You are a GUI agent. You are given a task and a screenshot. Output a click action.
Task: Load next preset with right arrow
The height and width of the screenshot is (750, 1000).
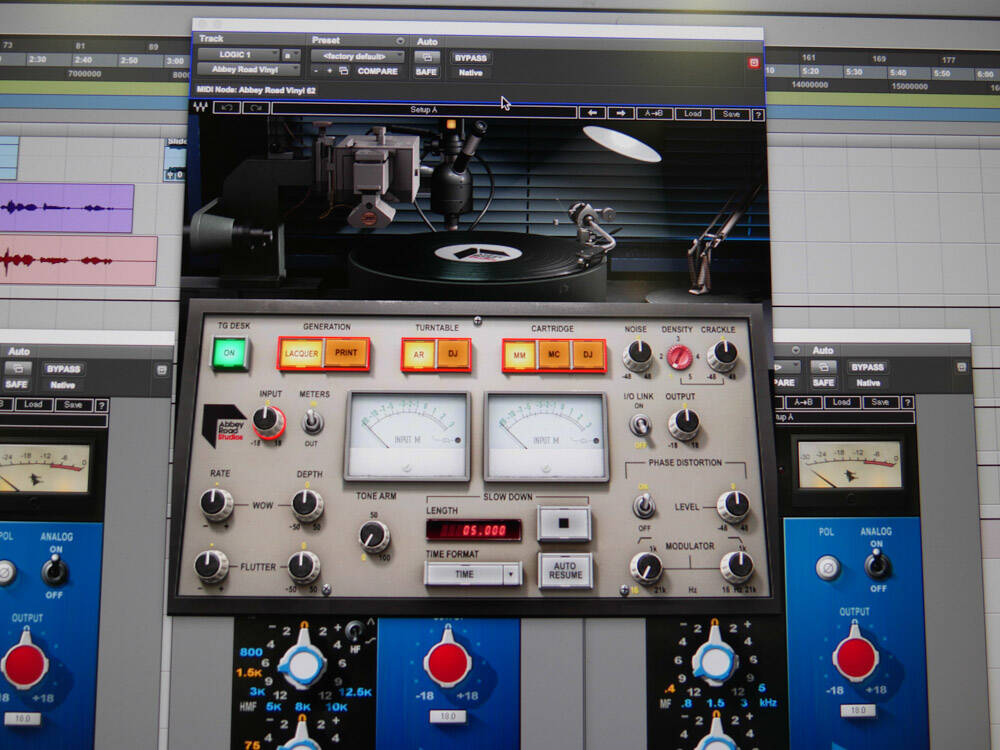[621, 114]
